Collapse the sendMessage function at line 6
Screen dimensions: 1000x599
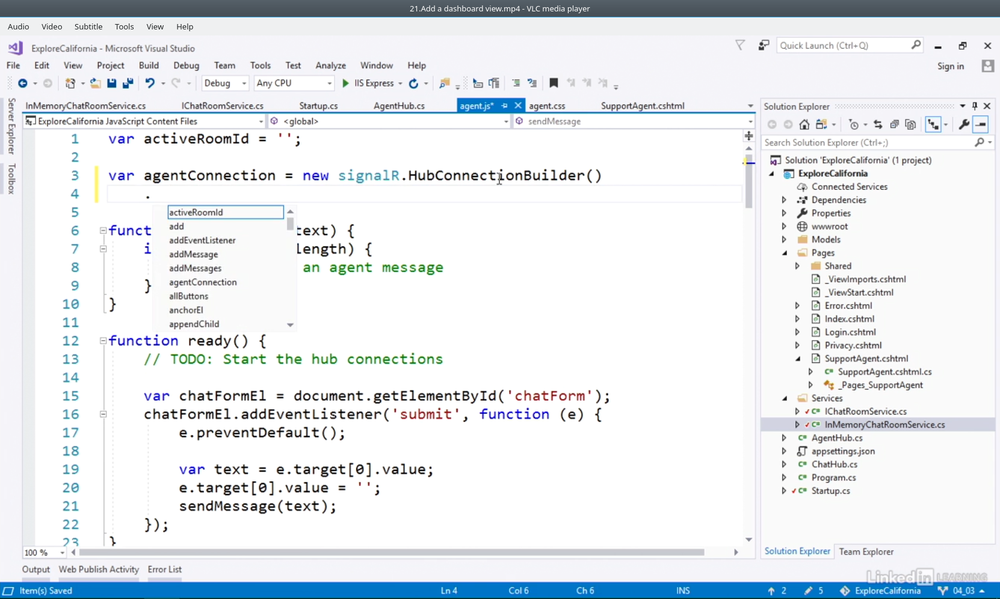click(x=103, y=230)
